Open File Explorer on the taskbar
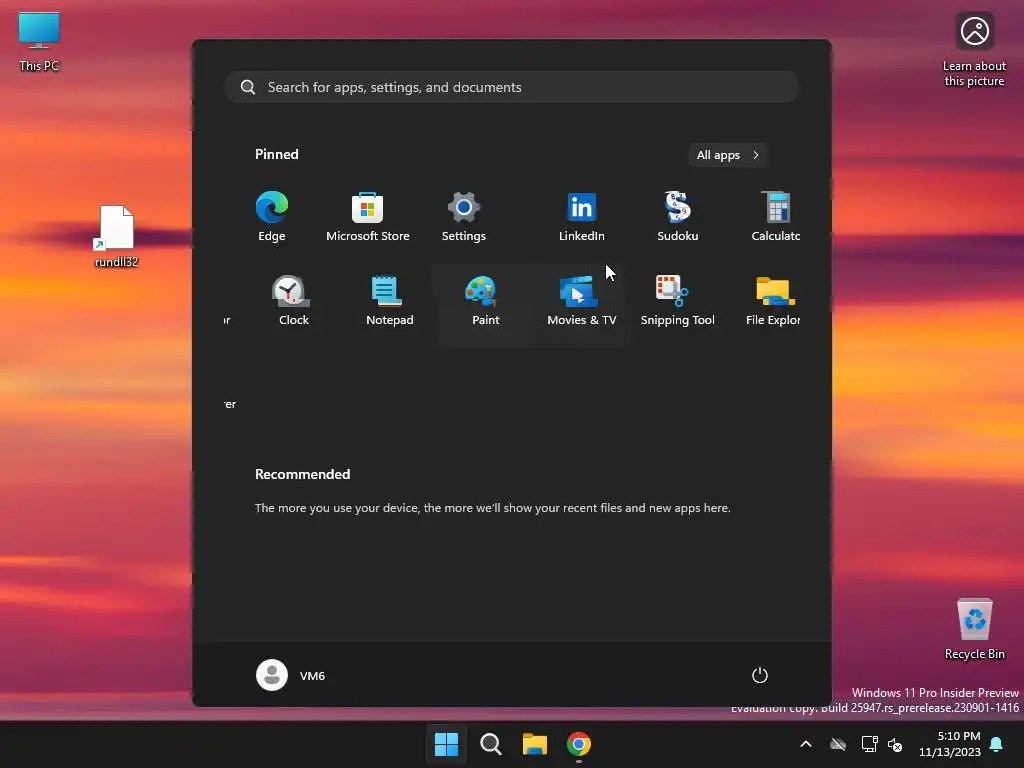Screen dimensions: 1024x768 tap(535, 744)
